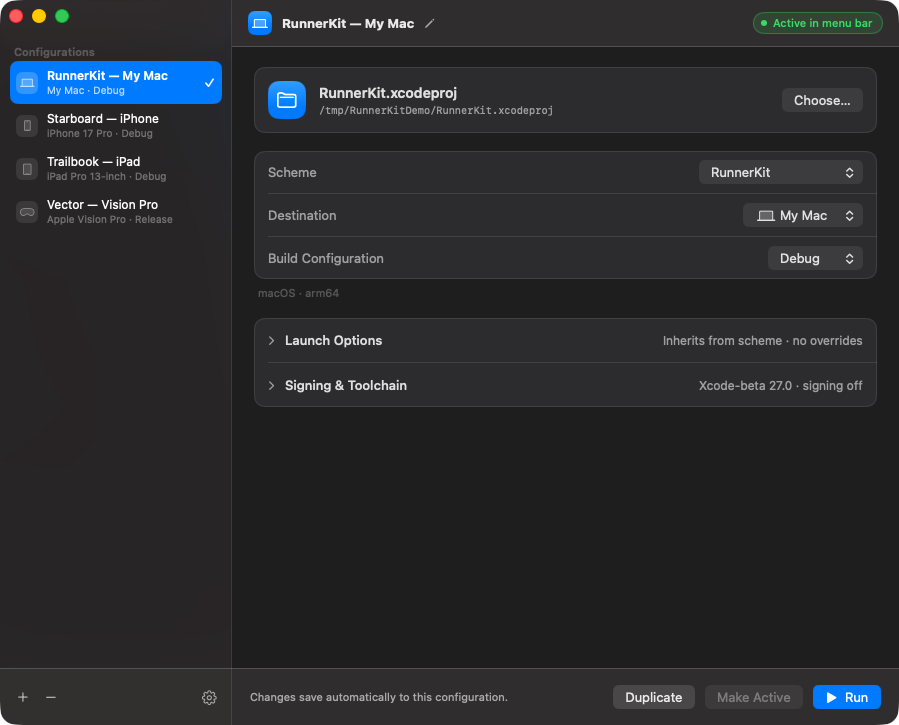The image size is (899, 725).
Task: Click the green zoom window button
Action: click(62, 16)
